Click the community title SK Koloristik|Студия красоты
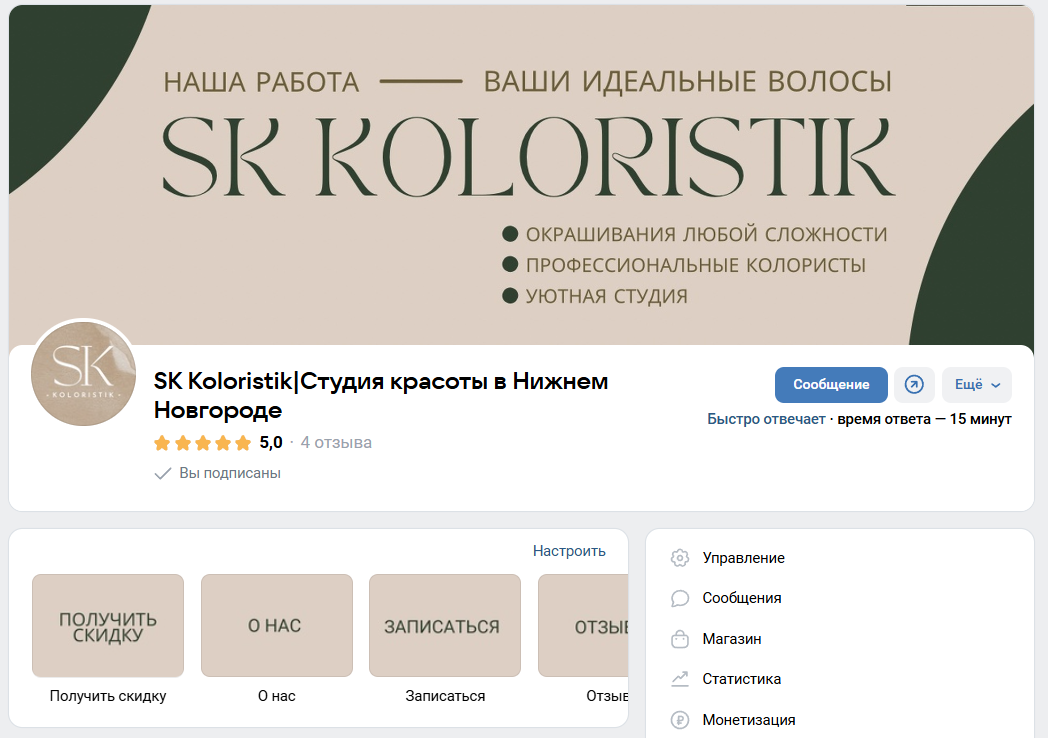This screenshot has height=738, width=1048. coord(381,395)
